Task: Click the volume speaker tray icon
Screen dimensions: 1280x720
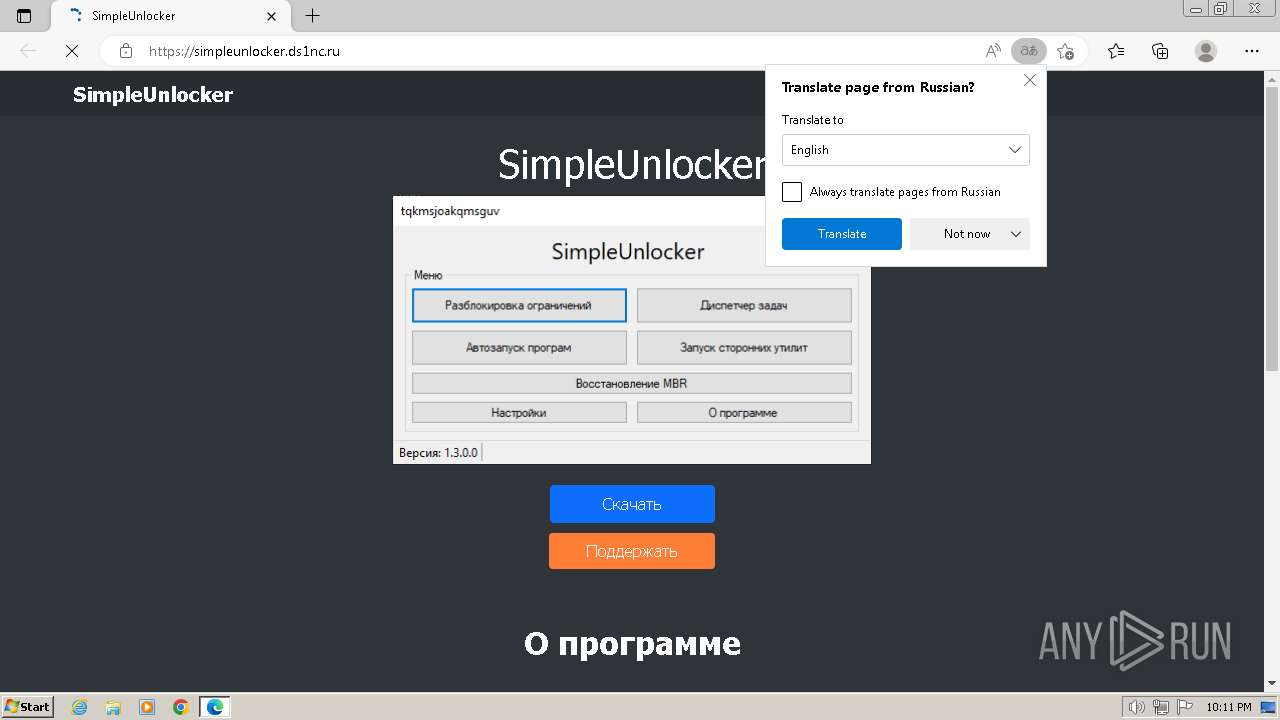Action: [x=1137, y=707]
